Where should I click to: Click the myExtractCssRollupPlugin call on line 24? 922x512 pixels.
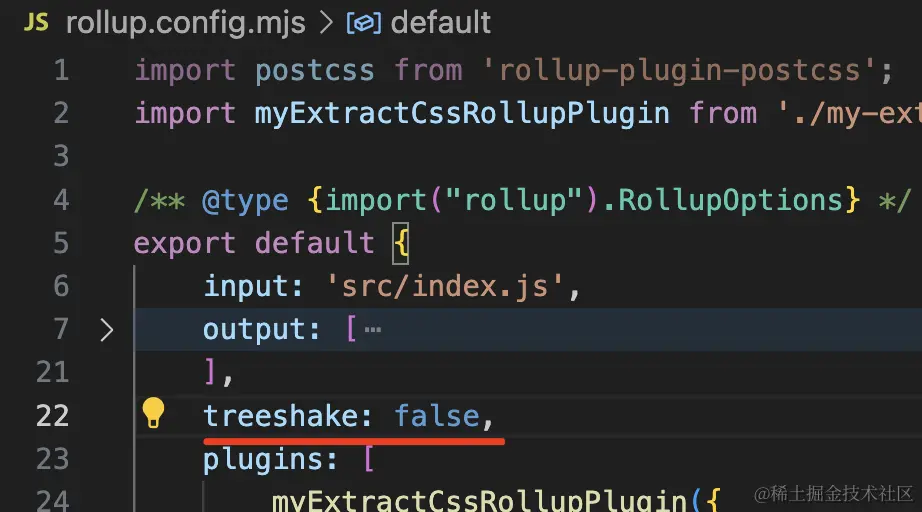(x=479, y=500)
